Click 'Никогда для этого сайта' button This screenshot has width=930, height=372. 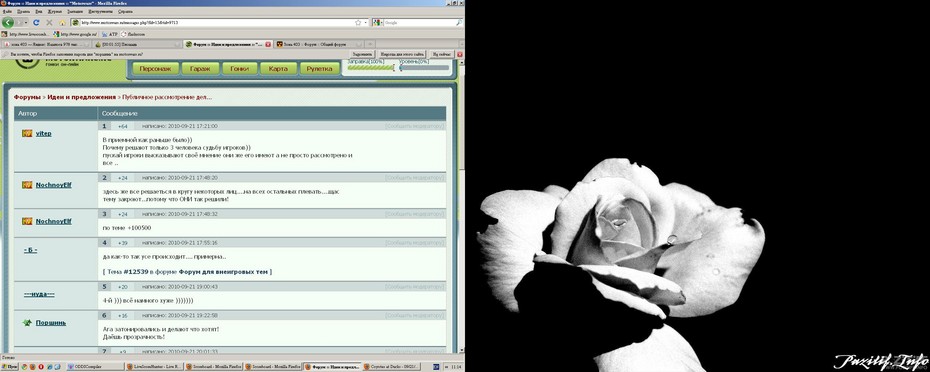[x=403, y=54]
